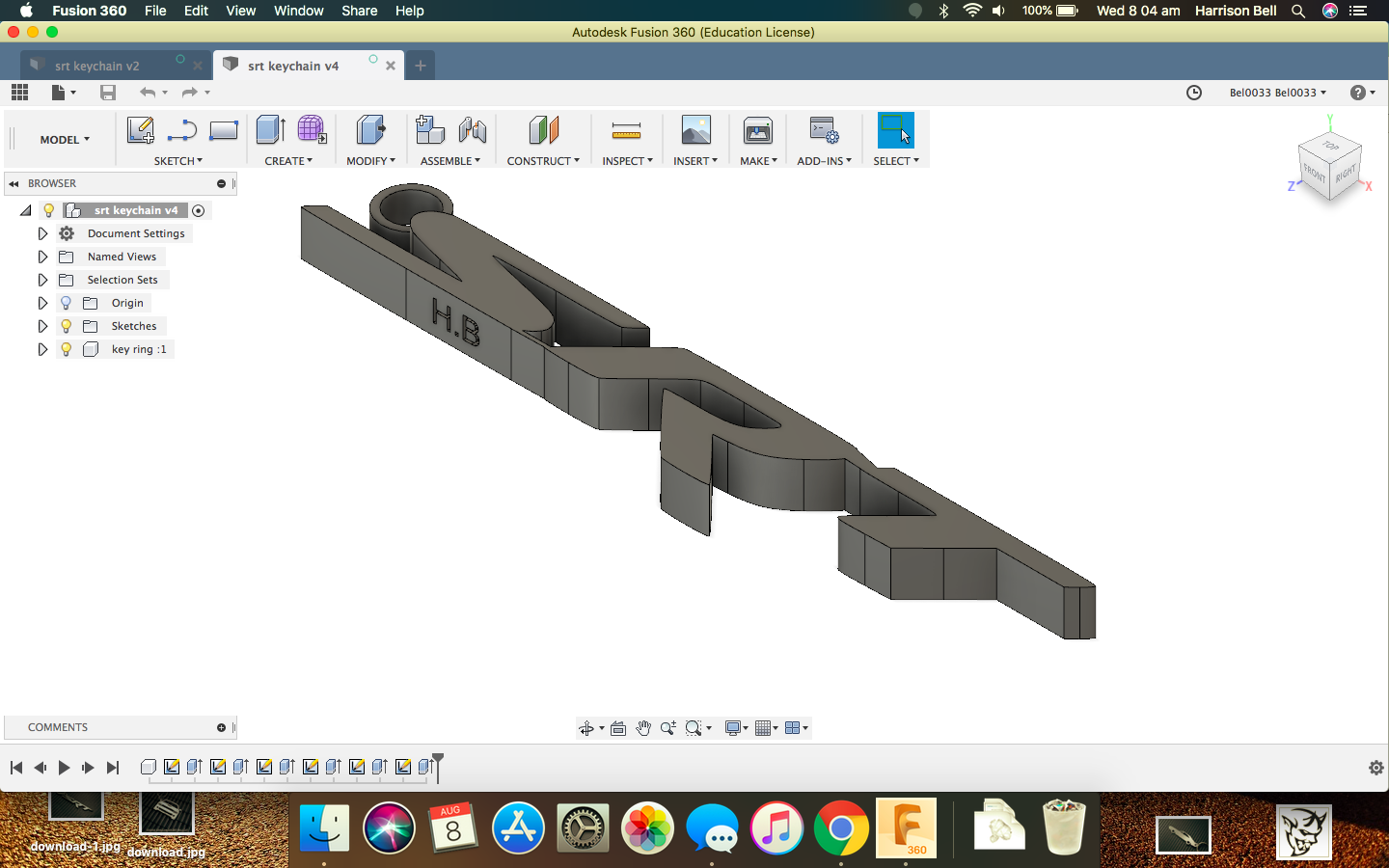Open the SKETCH dropdown menu
This screenshot has width=1389, height=868.
tap(178, 161)
